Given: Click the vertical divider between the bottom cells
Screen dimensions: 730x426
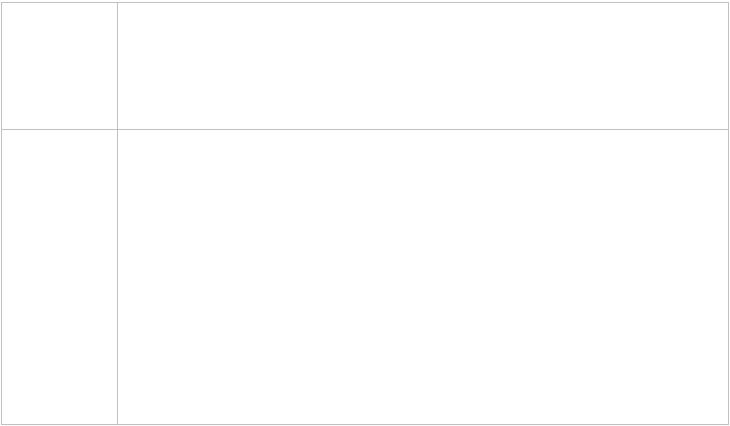Looking at the screenshot, I should (117, 276).
